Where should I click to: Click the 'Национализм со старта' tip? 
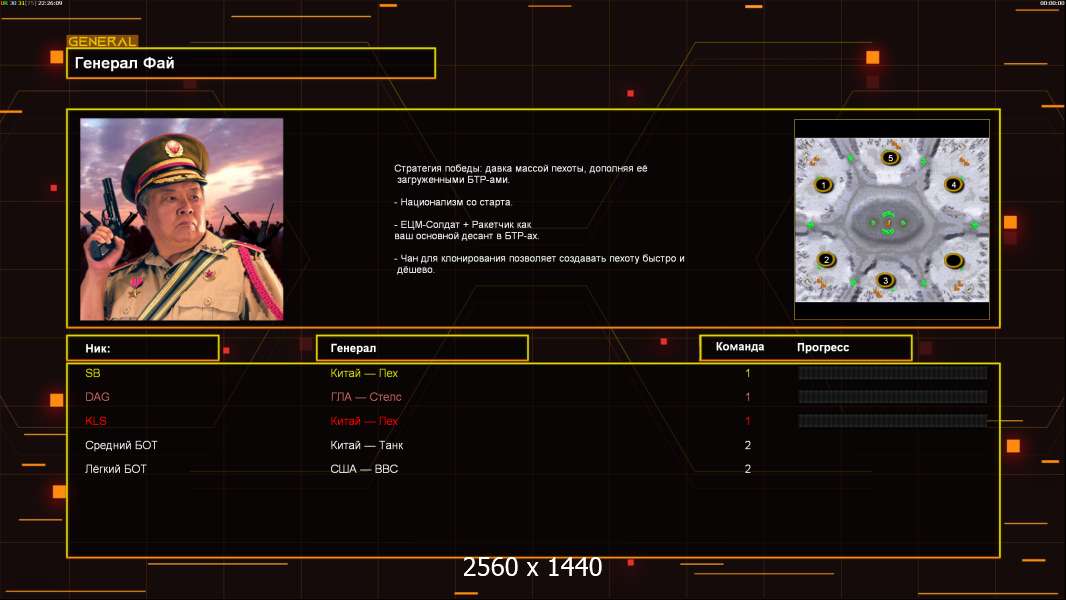[453, 202]
